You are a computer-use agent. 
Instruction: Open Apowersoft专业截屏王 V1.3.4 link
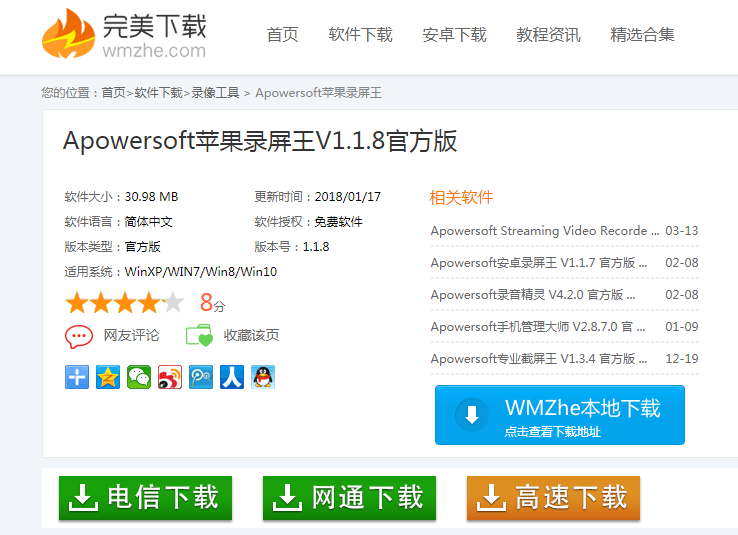[x=539, y=359]
